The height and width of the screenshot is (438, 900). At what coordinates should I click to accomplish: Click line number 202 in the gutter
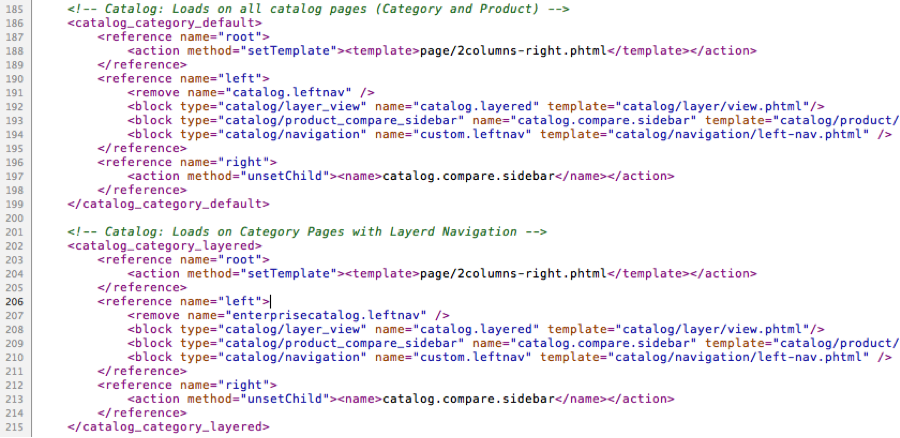point(13,246)
